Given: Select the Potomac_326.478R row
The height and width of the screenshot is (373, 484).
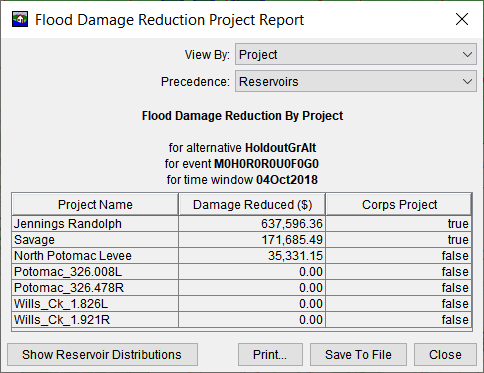Looking at the screenshot, I should [242, 288].
